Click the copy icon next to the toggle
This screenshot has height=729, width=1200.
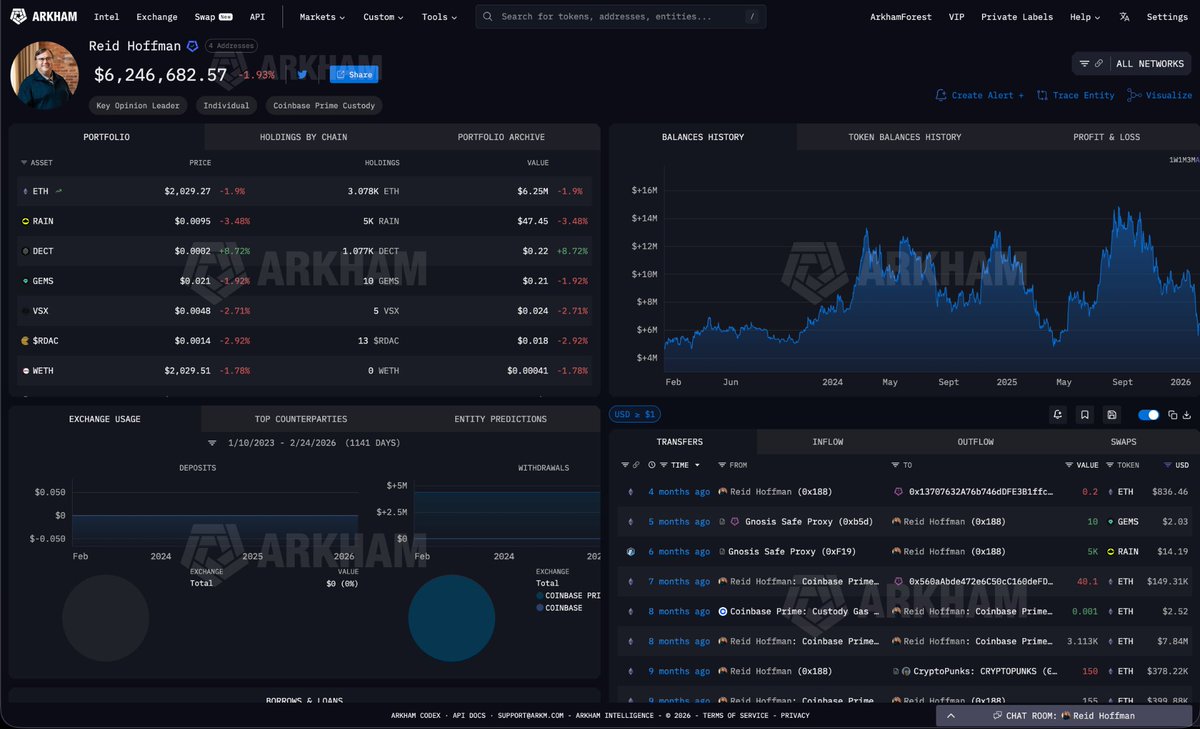1173,414
